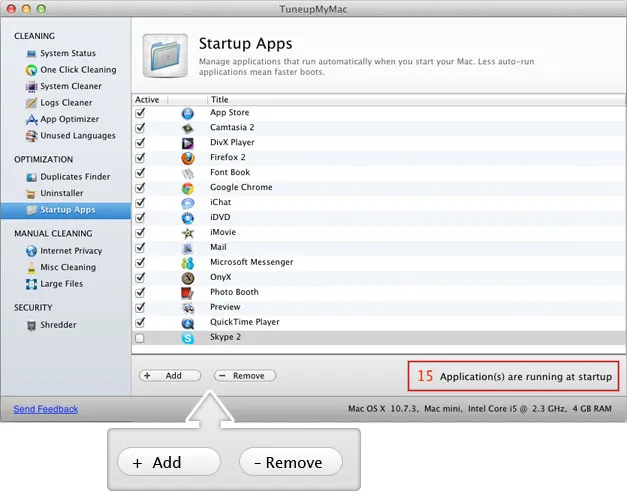This screenshot has height=494, width=627.
Task: Click the iMovie star icon
Action: click(x=188, y=233)
